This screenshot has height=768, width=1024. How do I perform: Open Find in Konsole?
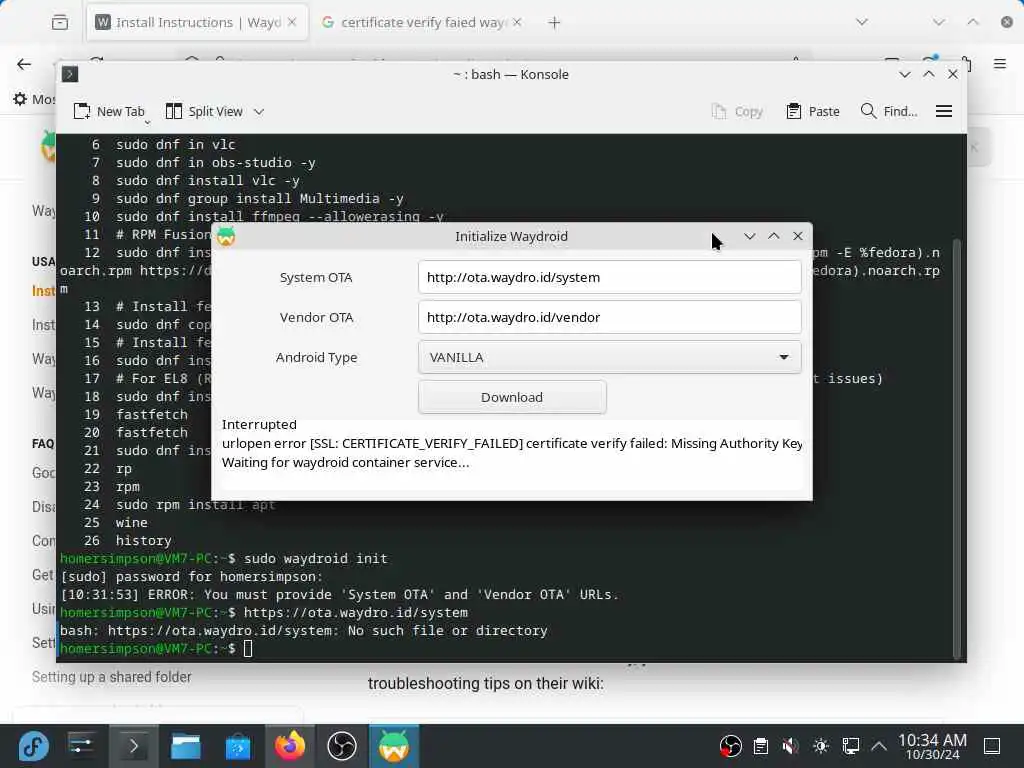tap(889, 112)
